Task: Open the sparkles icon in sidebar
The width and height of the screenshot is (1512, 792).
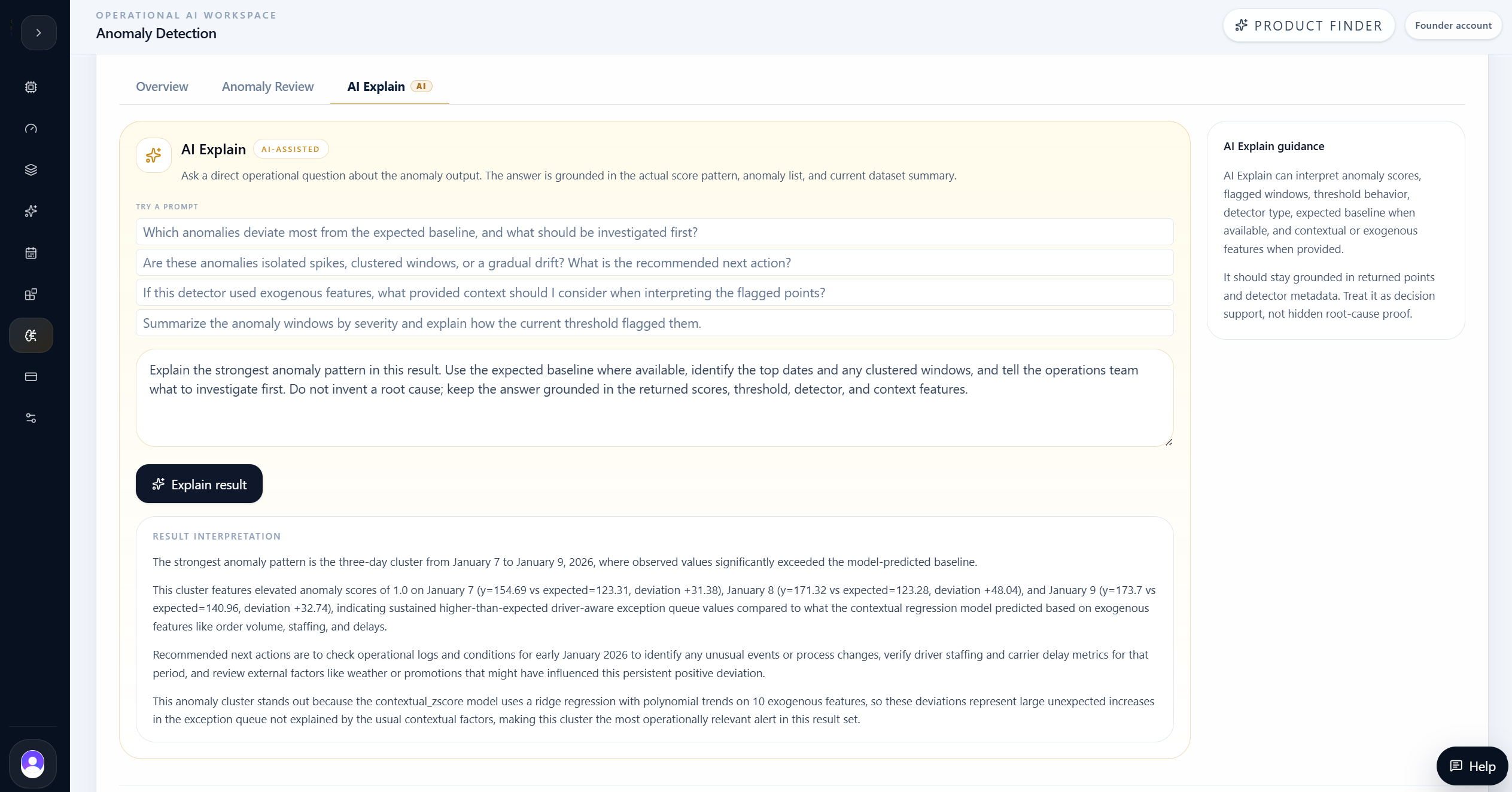Action: pos(31,211)
